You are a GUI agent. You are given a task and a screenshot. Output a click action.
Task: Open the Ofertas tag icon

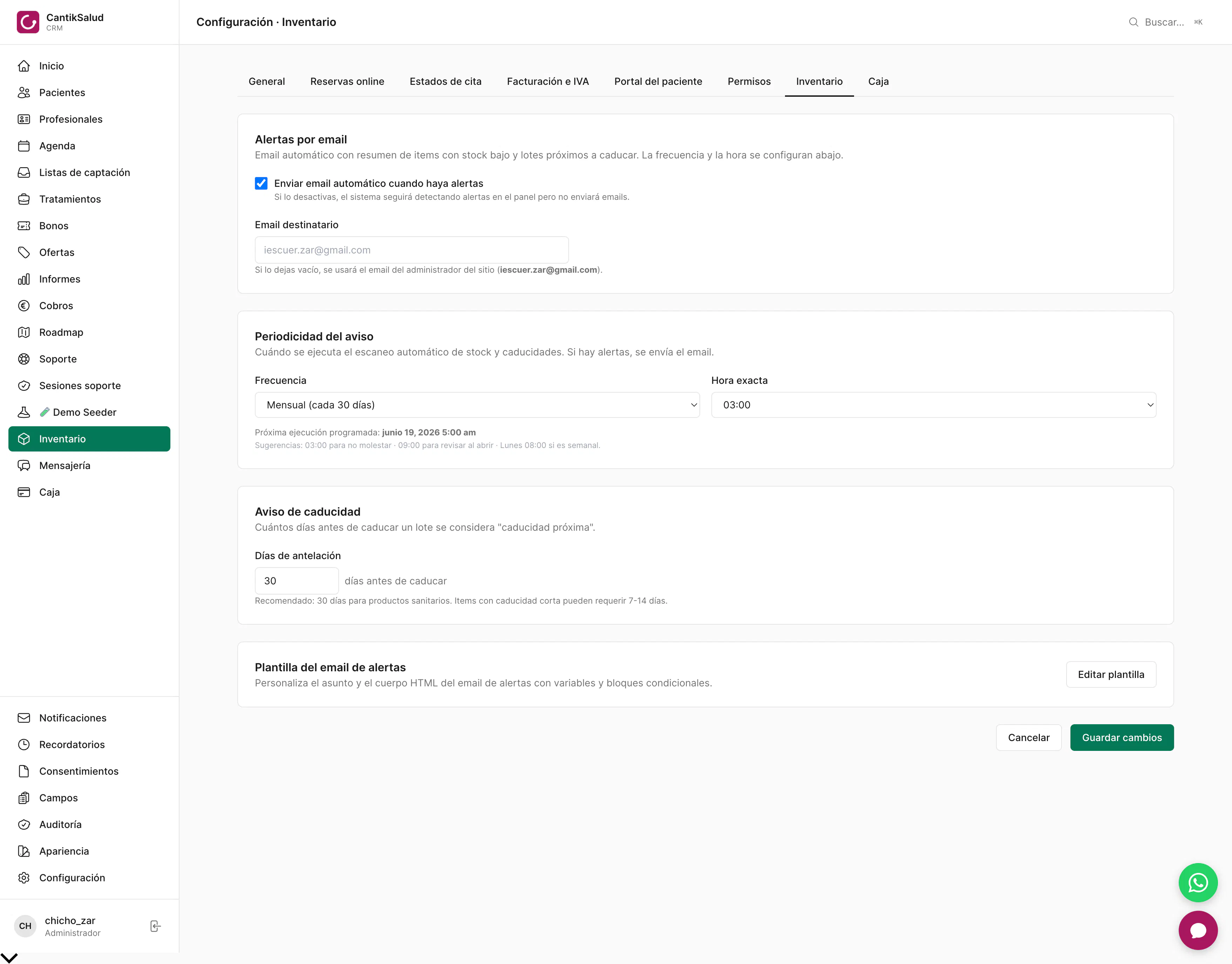[x=24, y=252]
